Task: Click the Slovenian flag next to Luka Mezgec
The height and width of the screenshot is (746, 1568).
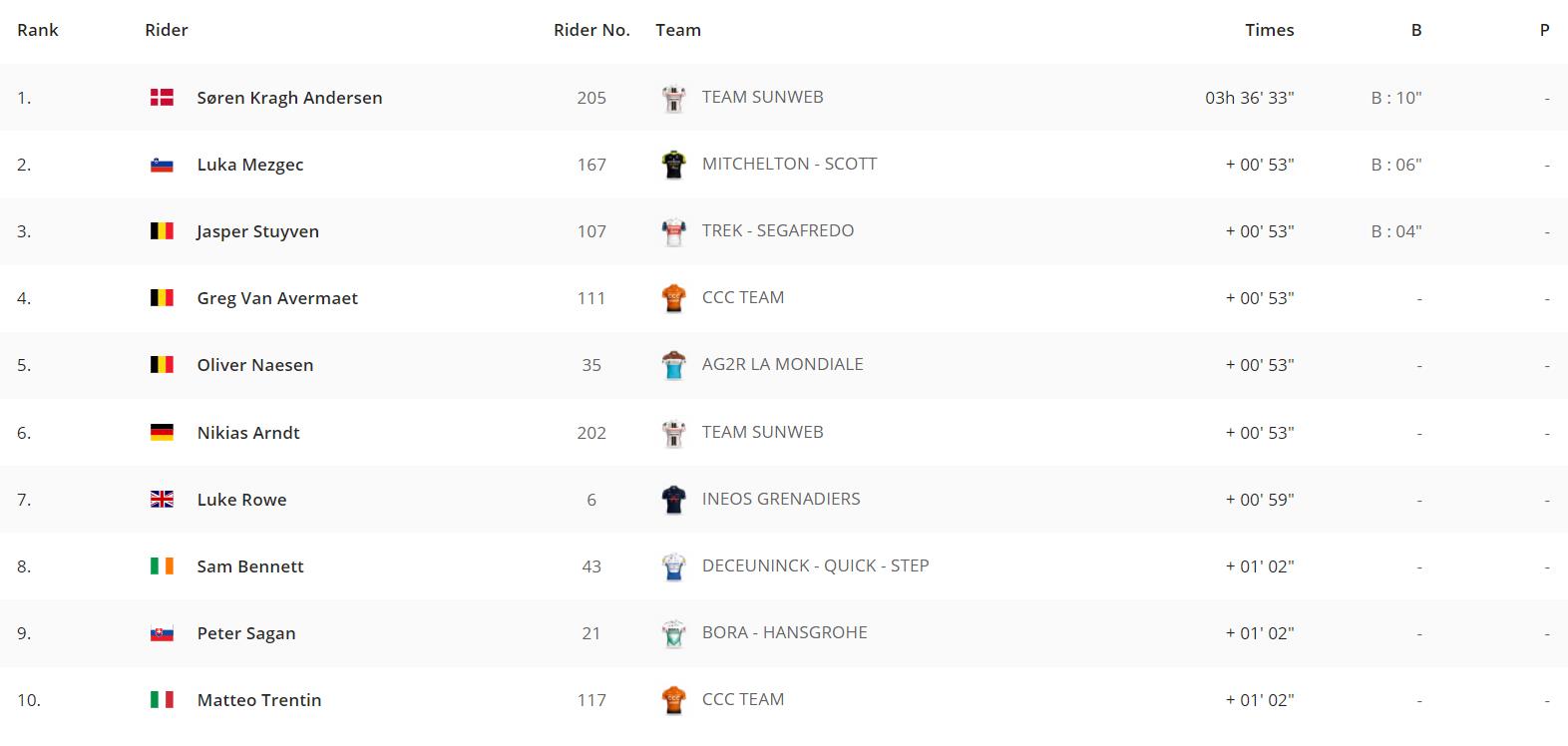Action: tap(162, 165)
